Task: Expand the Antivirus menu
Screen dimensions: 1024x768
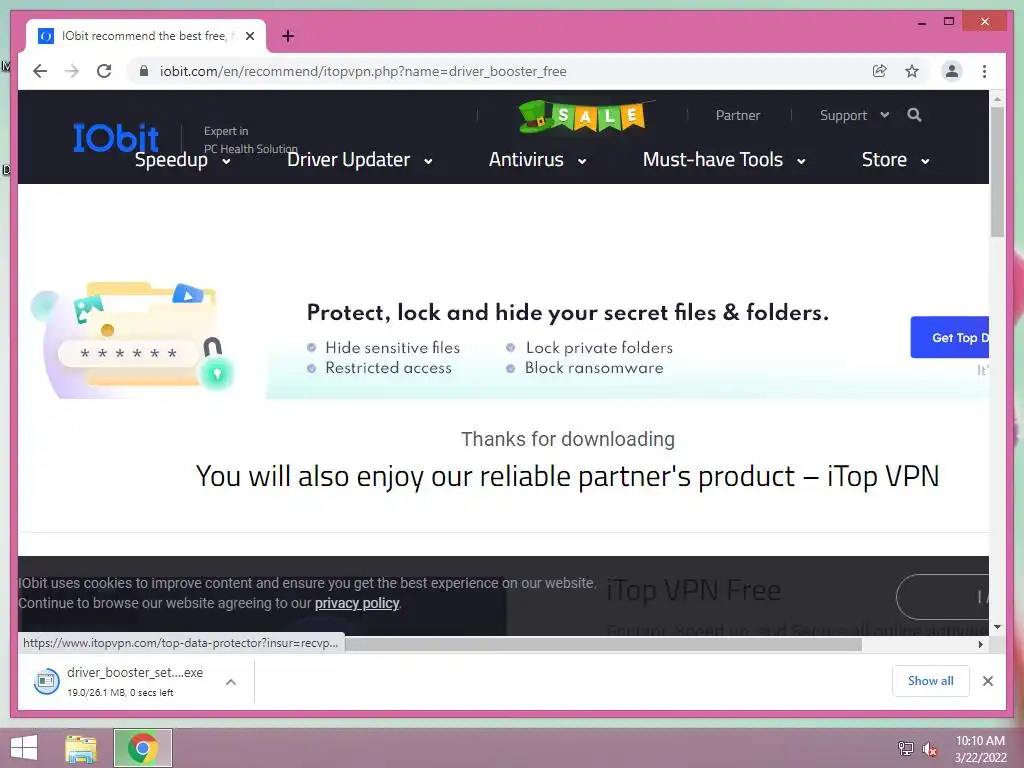Action: point(537,160)
